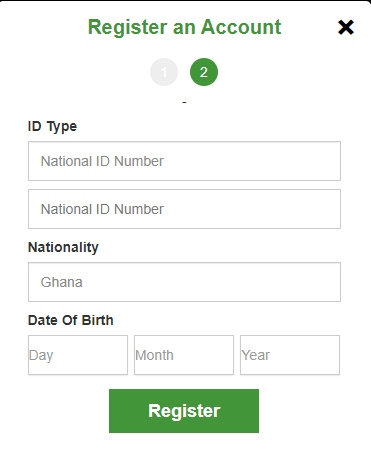
Task: Select the green step 2 circle
Action: 204,72
